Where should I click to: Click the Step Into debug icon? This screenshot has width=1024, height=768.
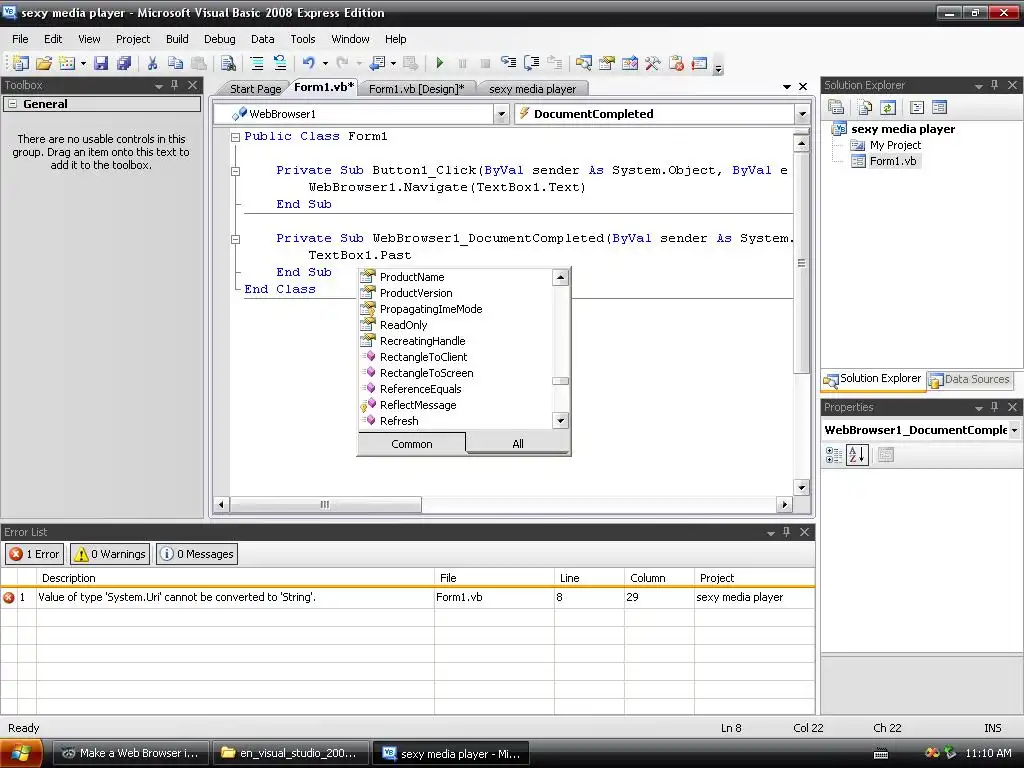pyautogui.click(x=508, y=63)
